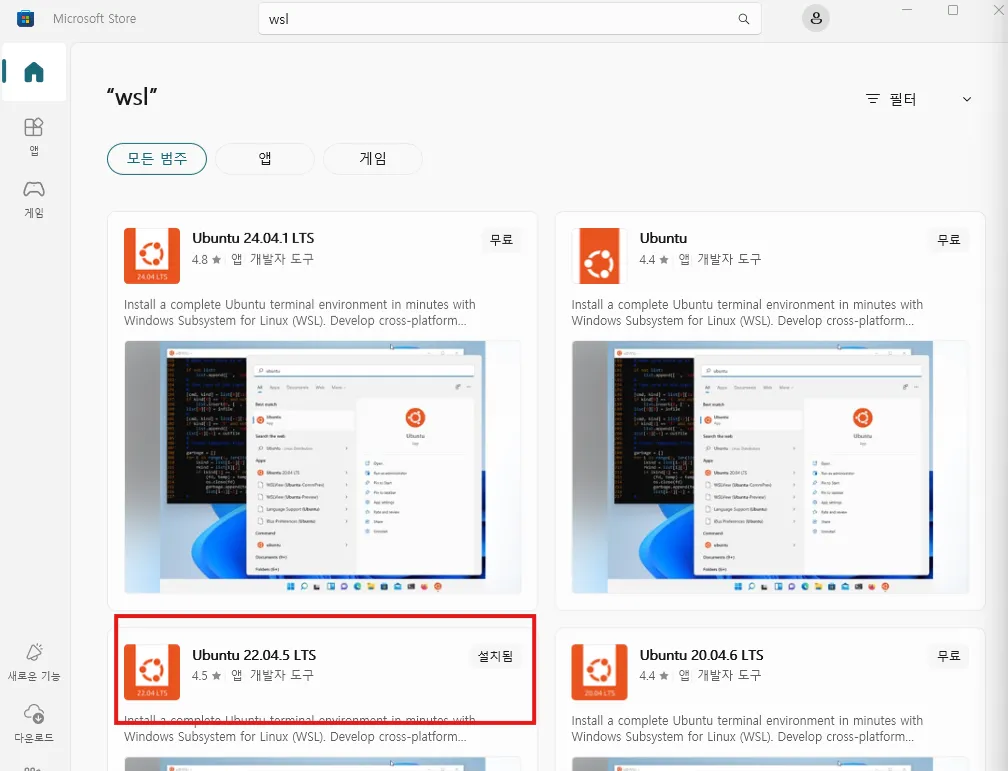
Task: Select the 앱 category filter tab
Action: click(265, 159)
